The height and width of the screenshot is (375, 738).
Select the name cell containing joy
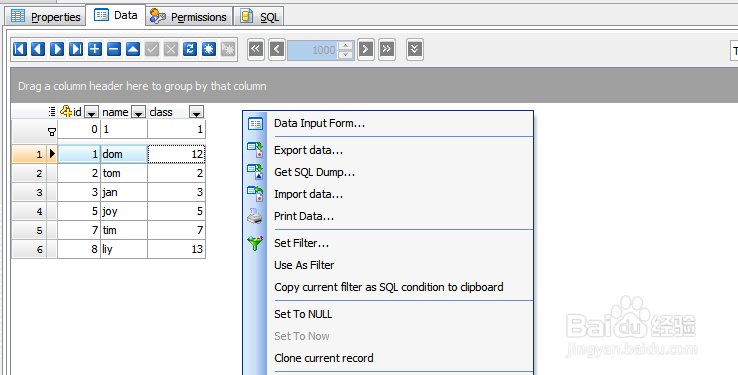pyautogui.click(x=124, y=211)
